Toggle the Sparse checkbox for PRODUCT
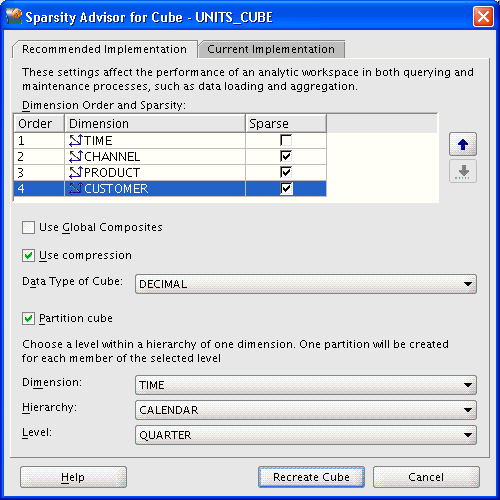This screenshot has width=500, height=500. pyautogui.click(x=286, y=172)
